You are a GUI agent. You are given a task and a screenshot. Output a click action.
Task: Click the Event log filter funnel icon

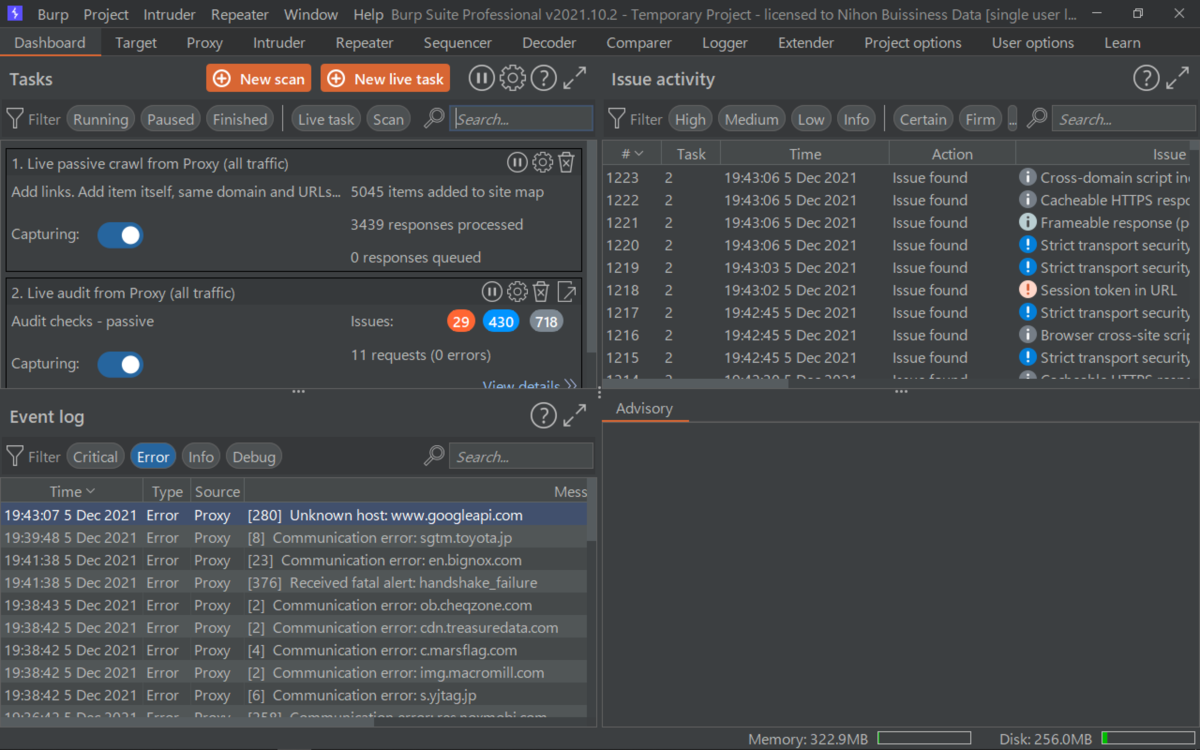pos(15,457)
